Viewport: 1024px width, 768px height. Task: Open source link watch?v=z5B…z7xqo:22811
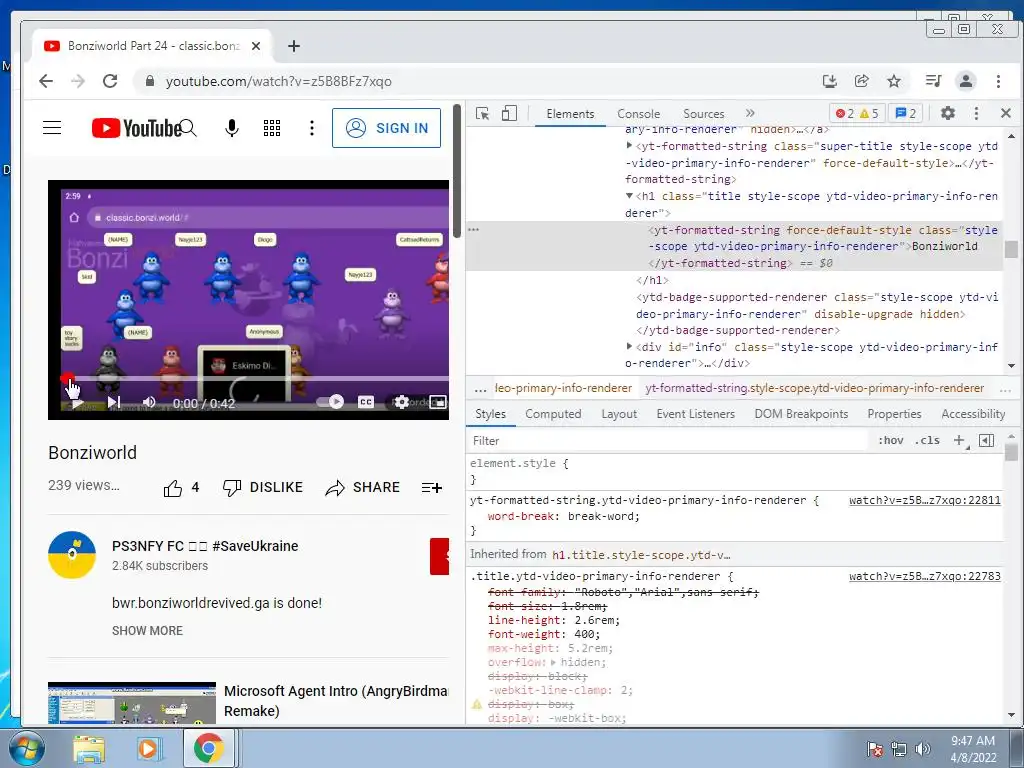[x=925, y=500]
